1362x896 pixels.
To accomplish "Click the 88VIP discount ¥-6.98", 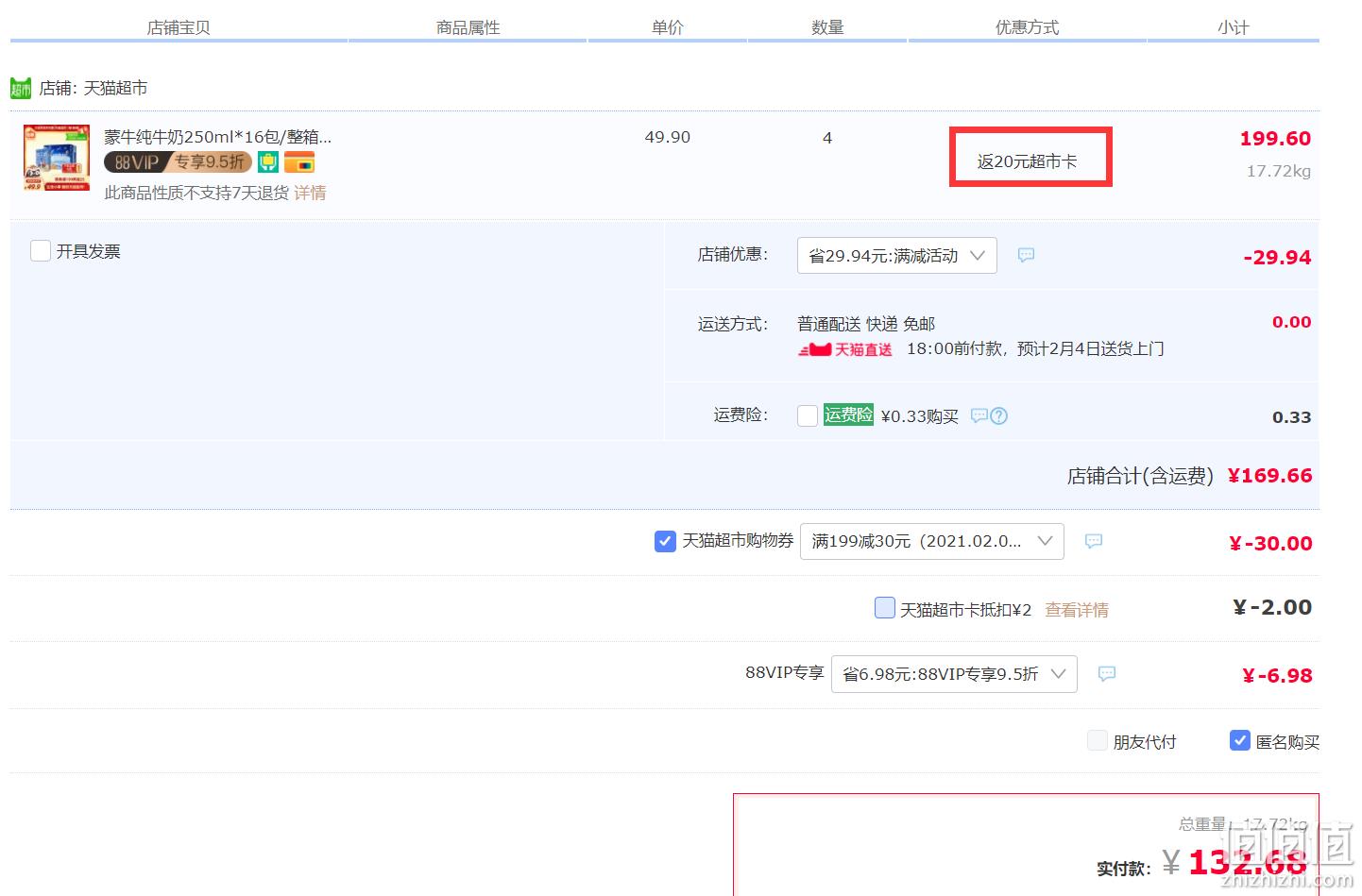I will 1277,675.
